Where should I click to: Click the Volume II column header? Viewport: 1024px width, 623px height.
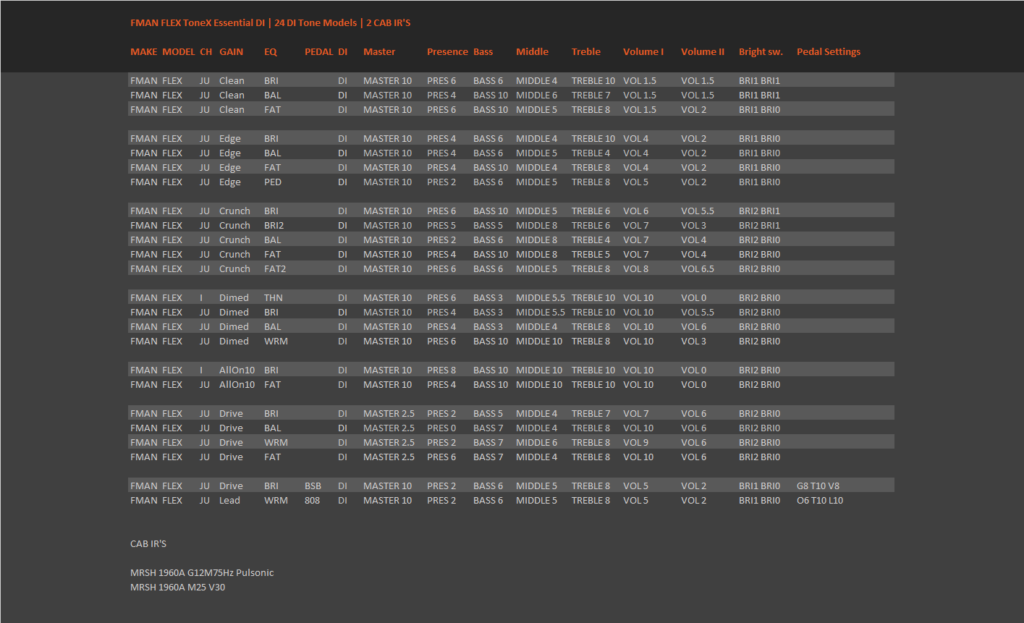[x=703, y=52]
